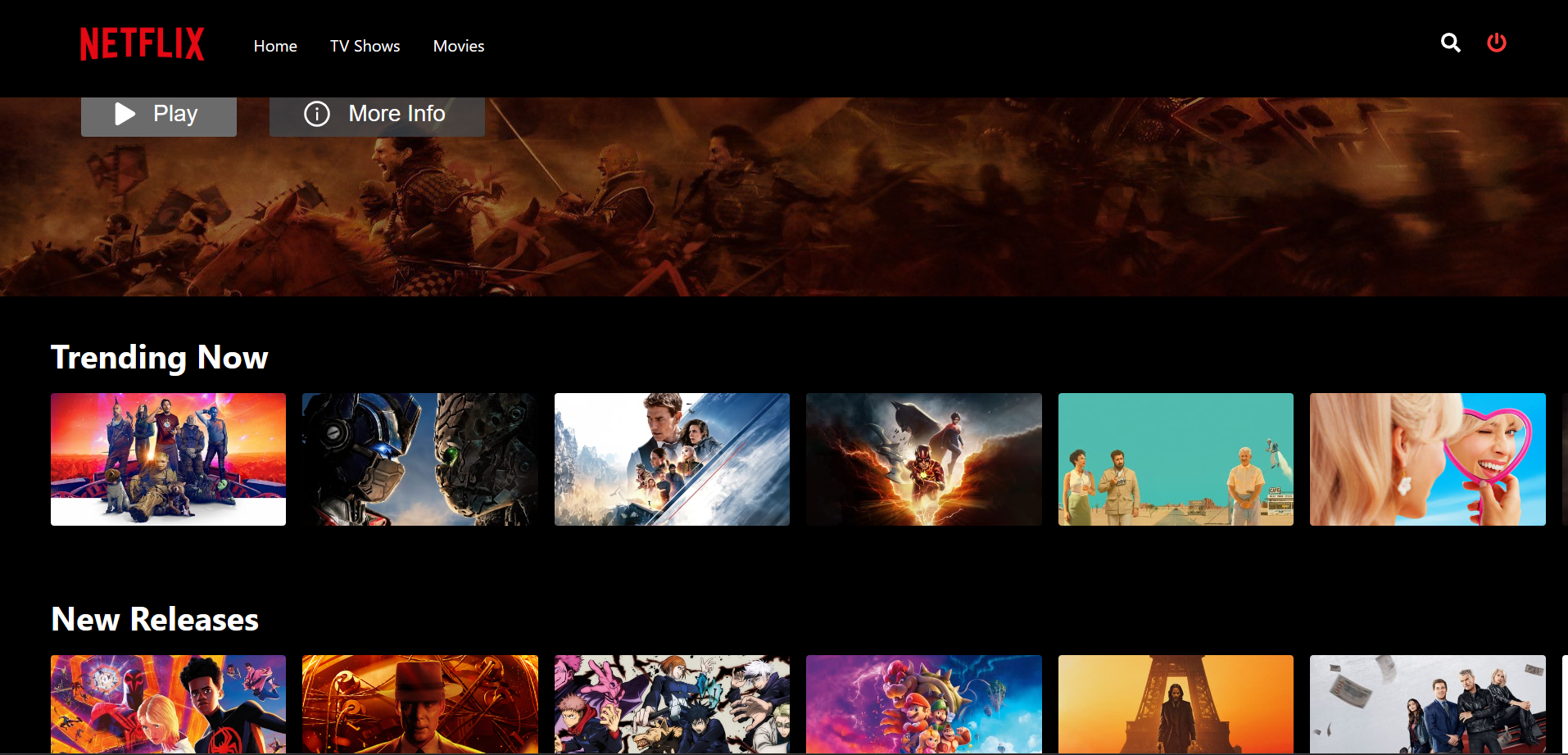
Task: Open the Oppenheimer thumbnail with hat
Action: (x=420, y=704)
